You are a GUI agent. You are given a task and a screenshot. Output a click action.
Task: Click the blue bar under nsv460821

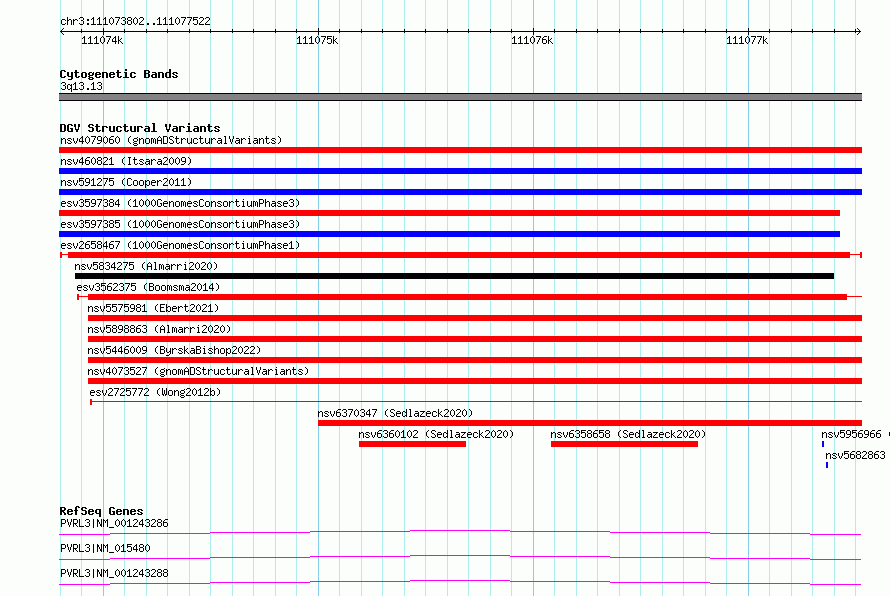point(460,171)
